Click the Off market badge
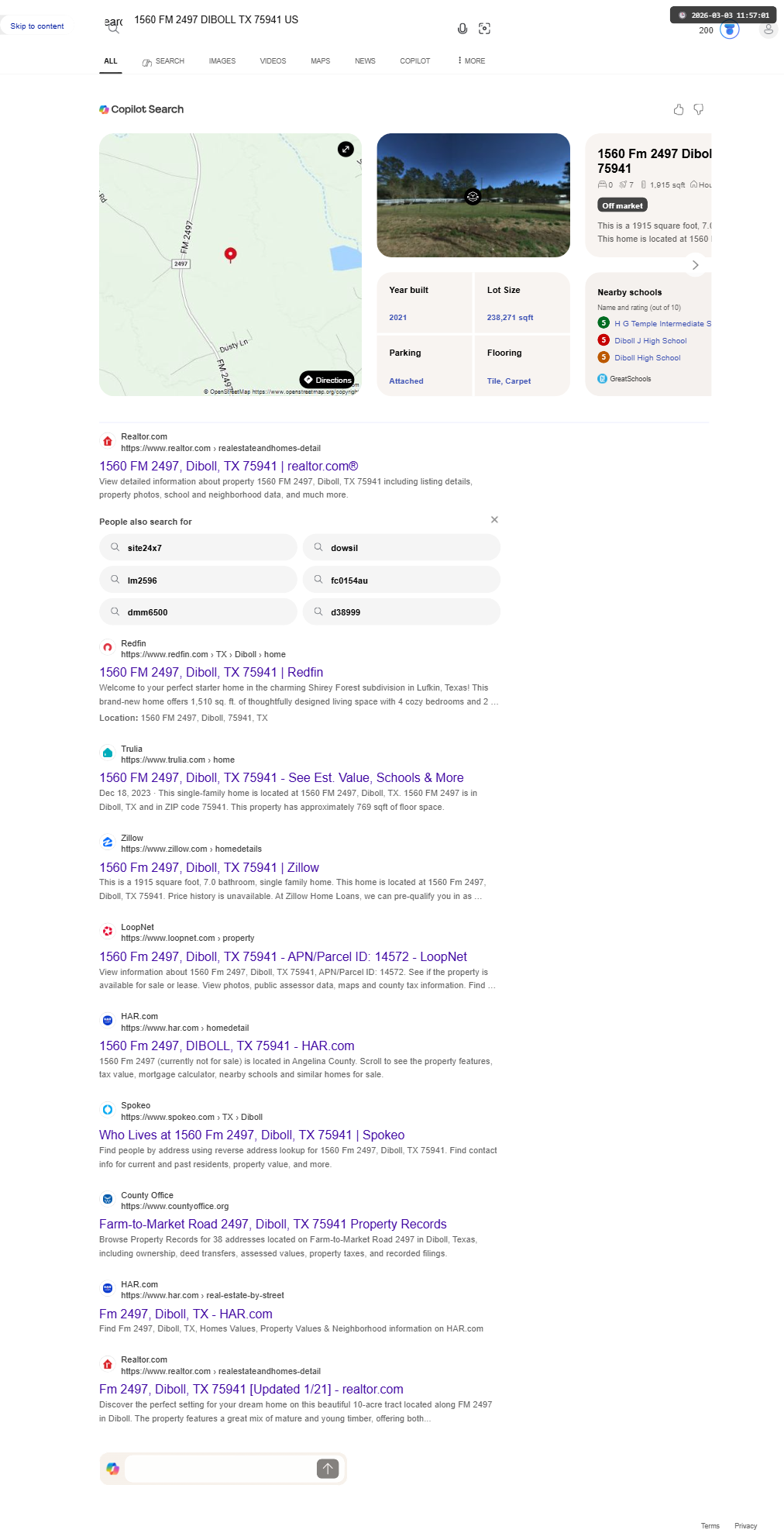 [x=622, y=205]
